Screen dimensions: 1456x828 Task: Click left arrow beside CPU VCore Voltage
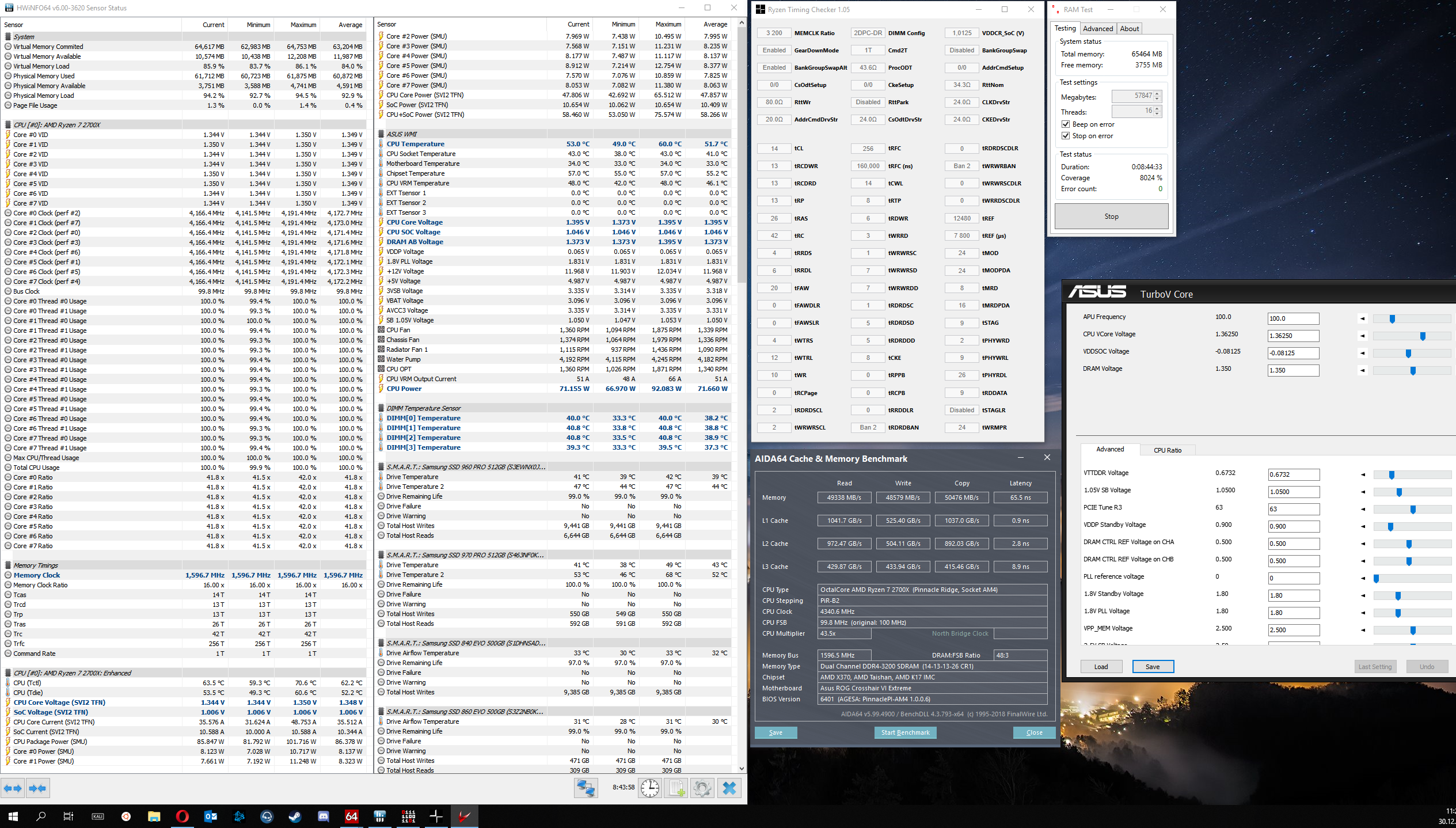1363,336
